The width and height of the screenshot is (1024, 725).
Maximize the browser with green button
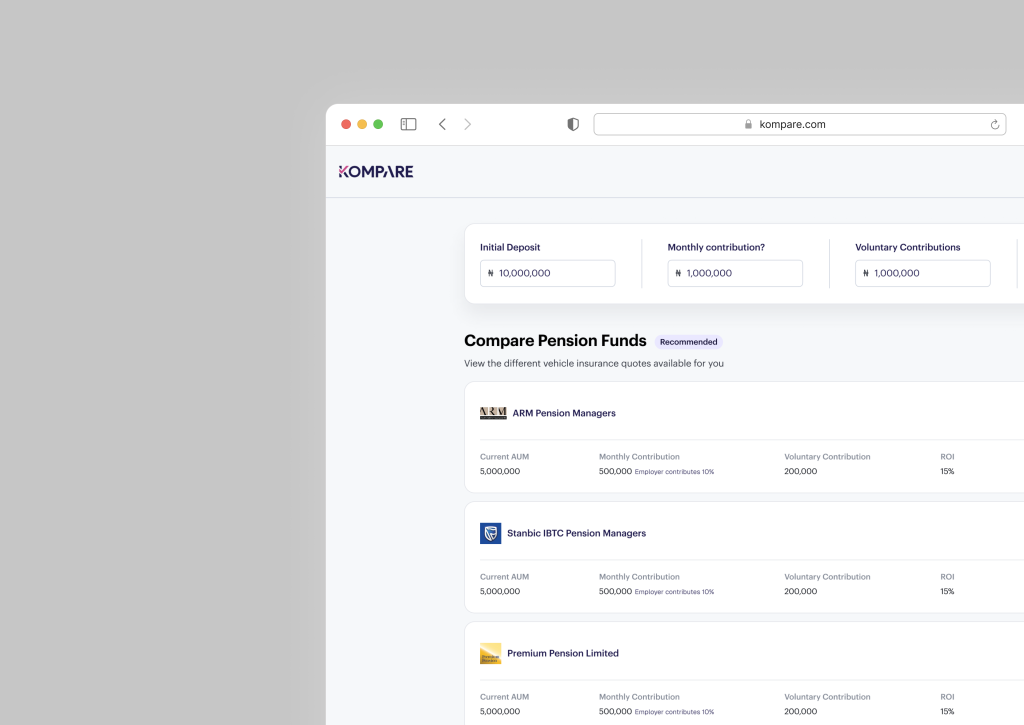[378, 124]
